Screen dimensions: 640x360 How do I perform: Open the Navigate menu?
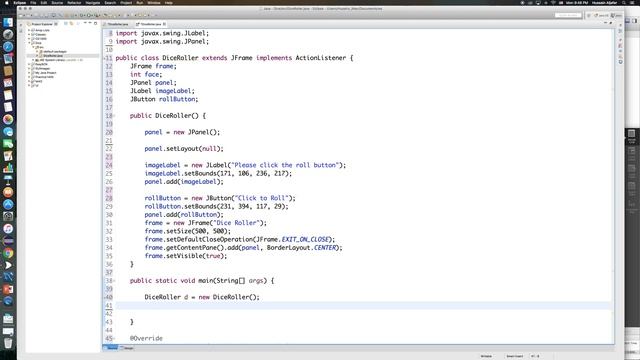click(93, 3)
